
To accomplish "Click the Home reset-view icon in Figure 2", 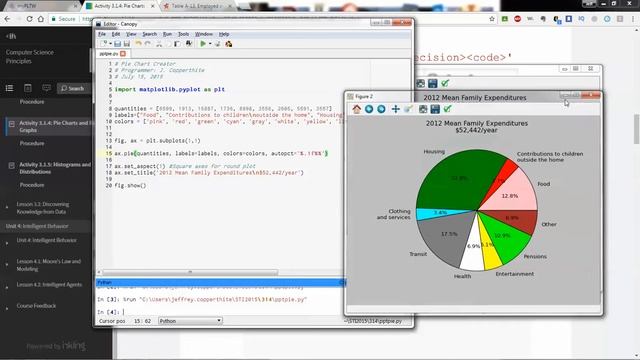I will tap(357, 109).
